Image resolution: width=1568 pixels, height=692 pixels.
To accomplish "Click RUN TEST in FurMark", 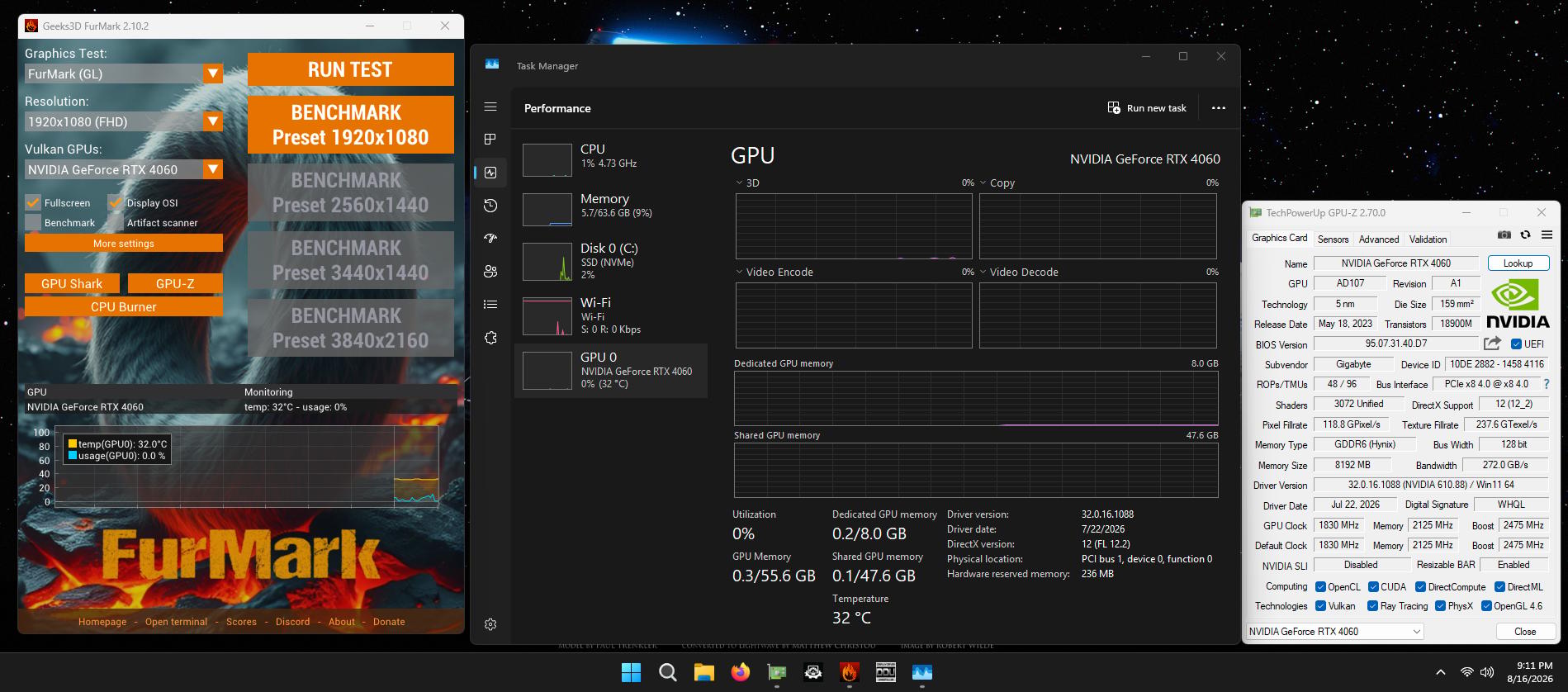I will pos(350,69).
